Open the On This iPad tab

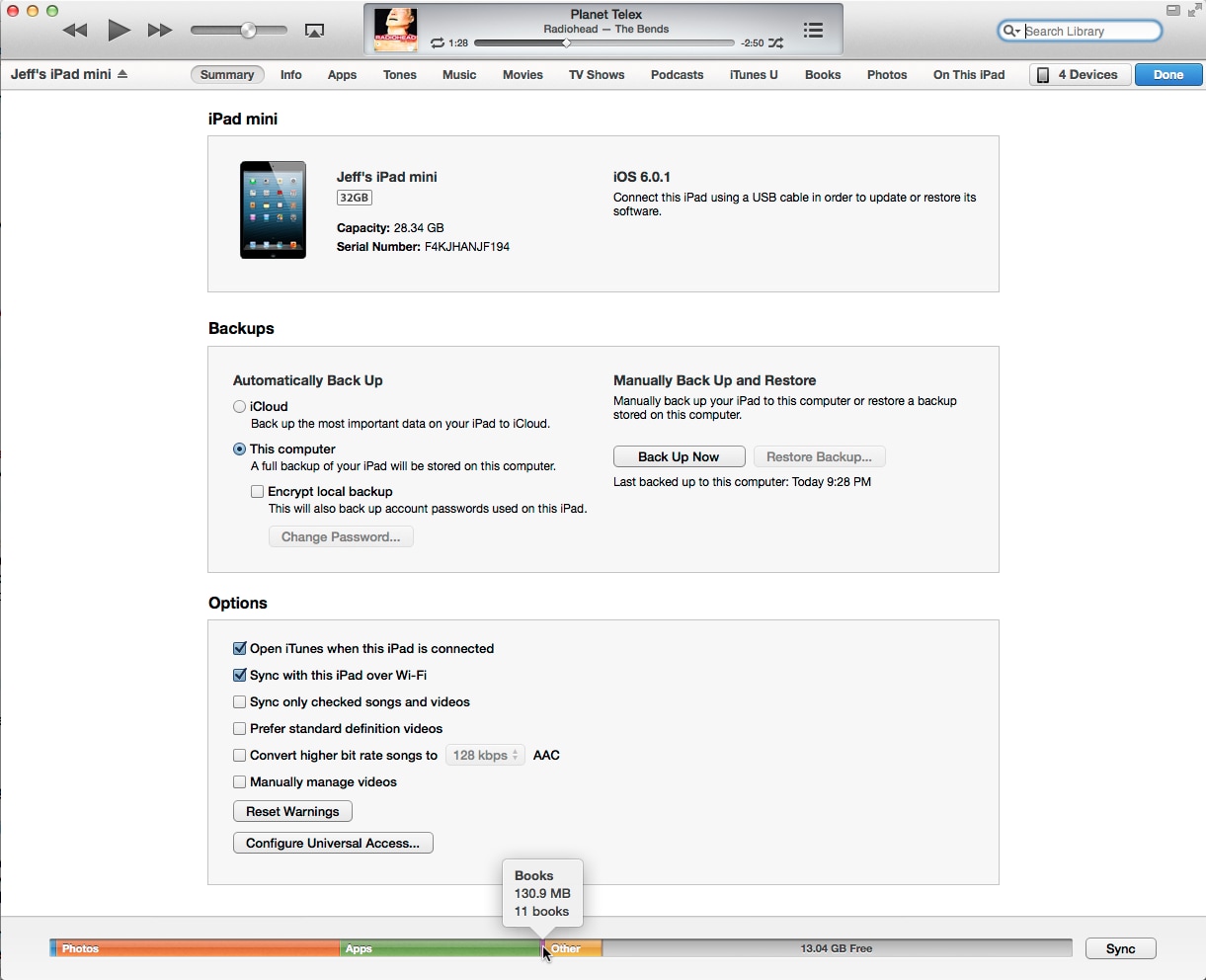click(970, 75)
